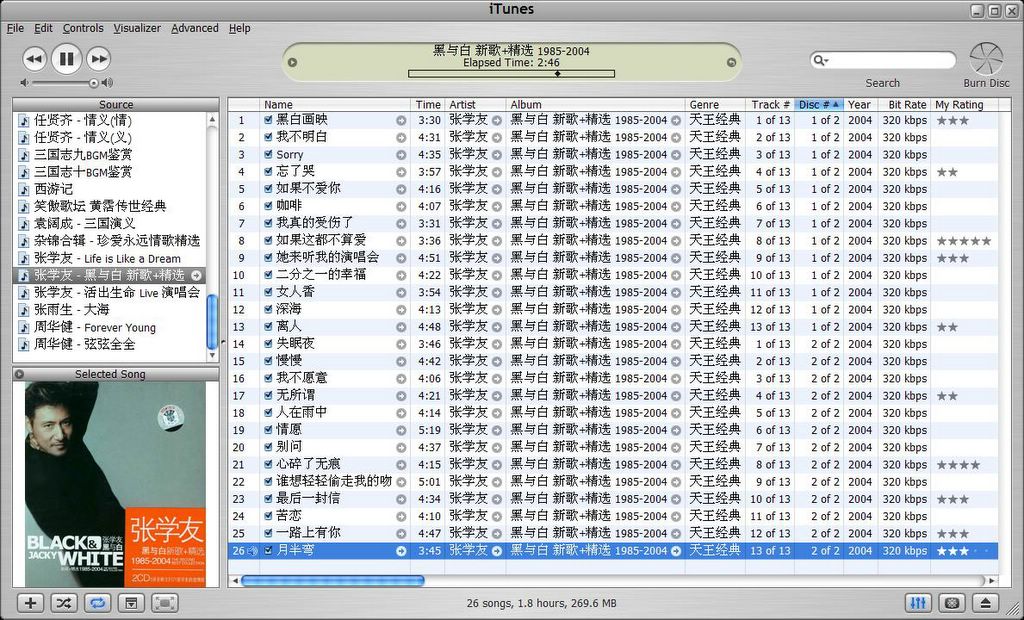Image resolution: width=1024 pixels, height=620 pixels.
Task: Sort by the Genre column header
Action: (x=715, y=105)
